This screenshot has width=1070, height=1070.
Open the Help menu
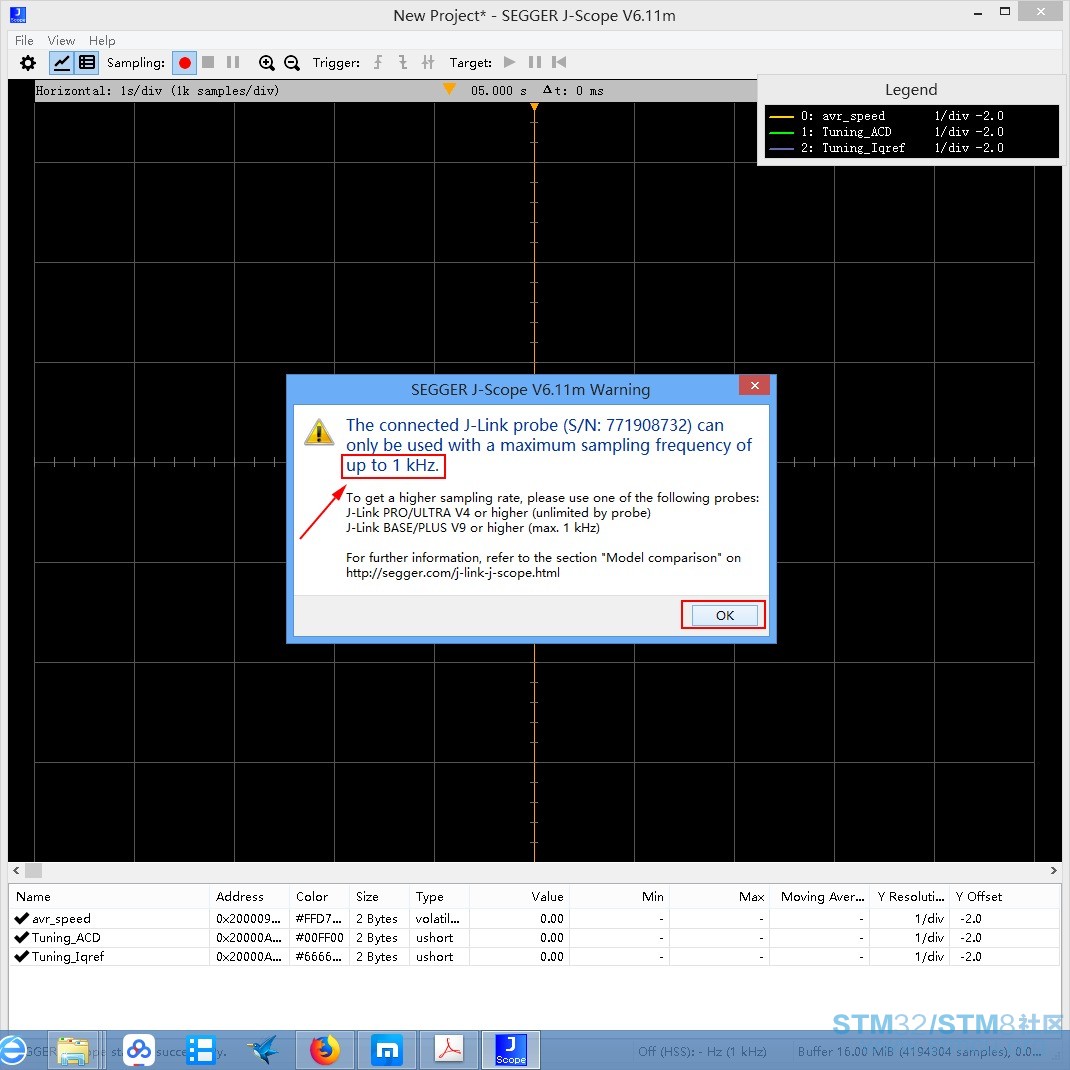point(102,40)
